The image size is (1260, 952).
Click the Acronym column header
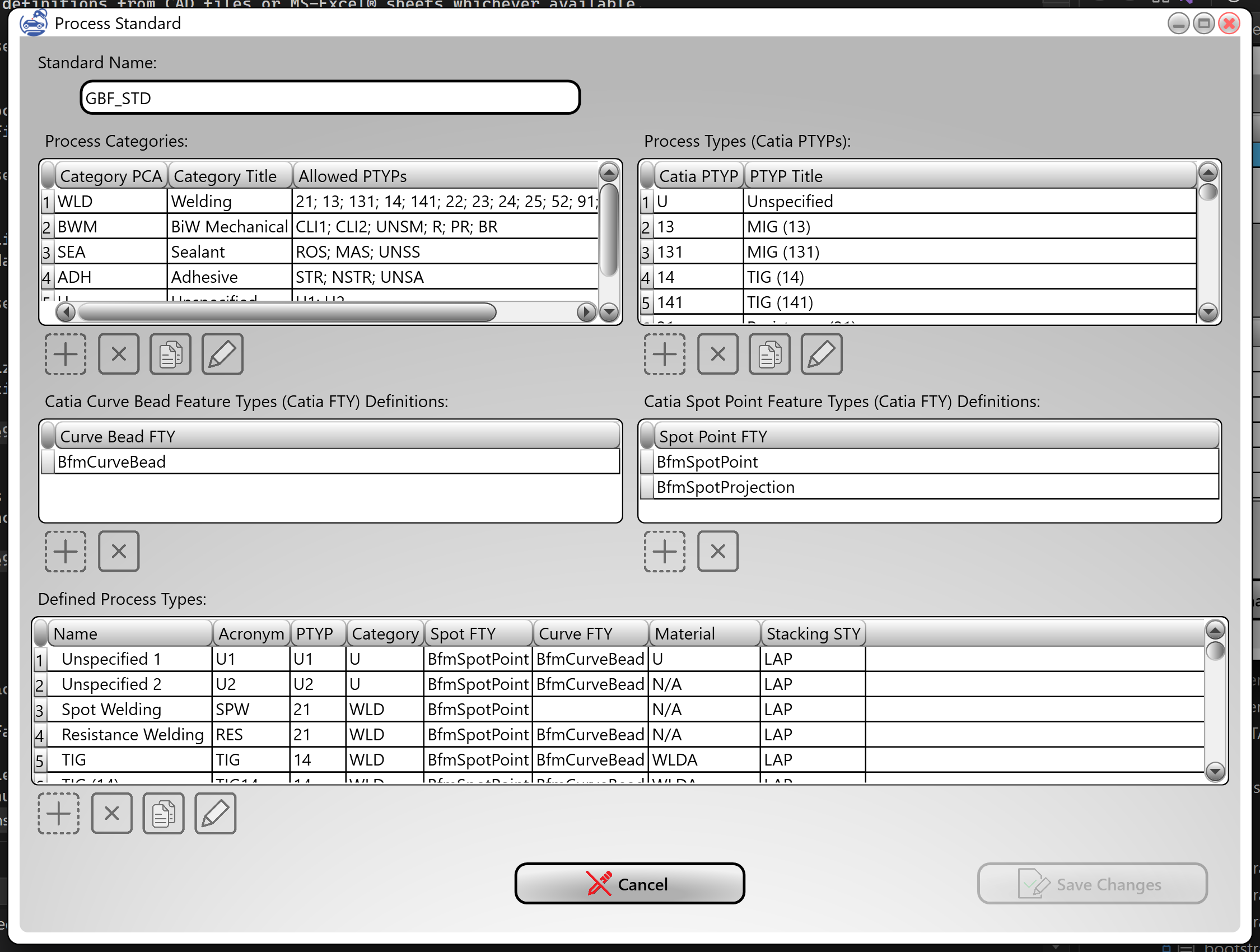click(x=251, y=633)
